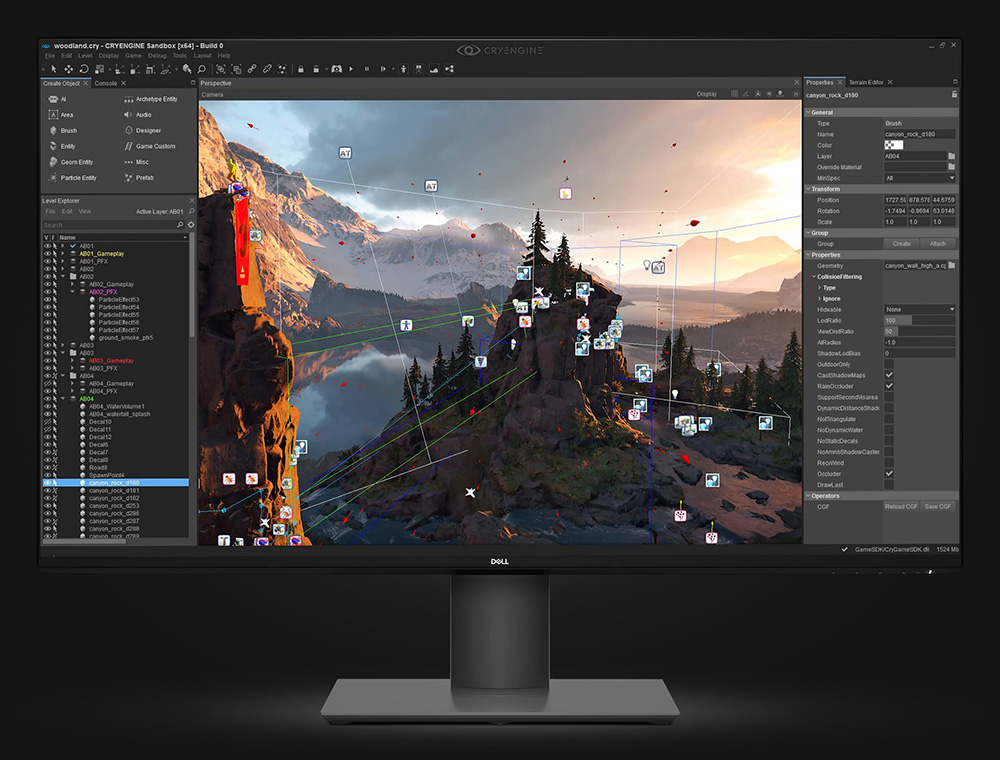The image size is (1000, 760).
Task: Switch to the Terrain Editor tab
Action: tap(865, 82)
